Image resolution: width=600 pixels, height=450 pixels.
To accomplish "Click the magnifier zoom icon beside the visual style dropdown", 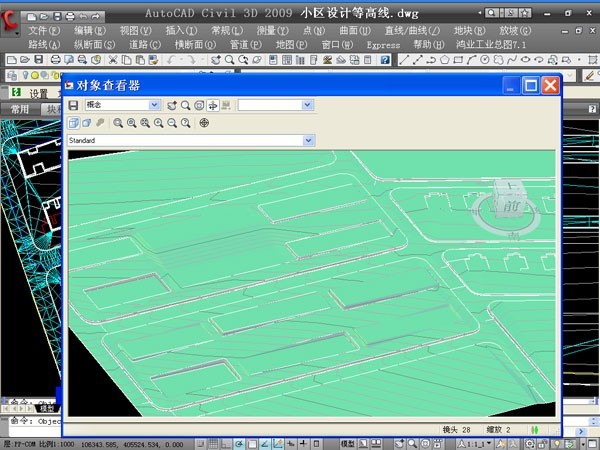I will [185, 105].
